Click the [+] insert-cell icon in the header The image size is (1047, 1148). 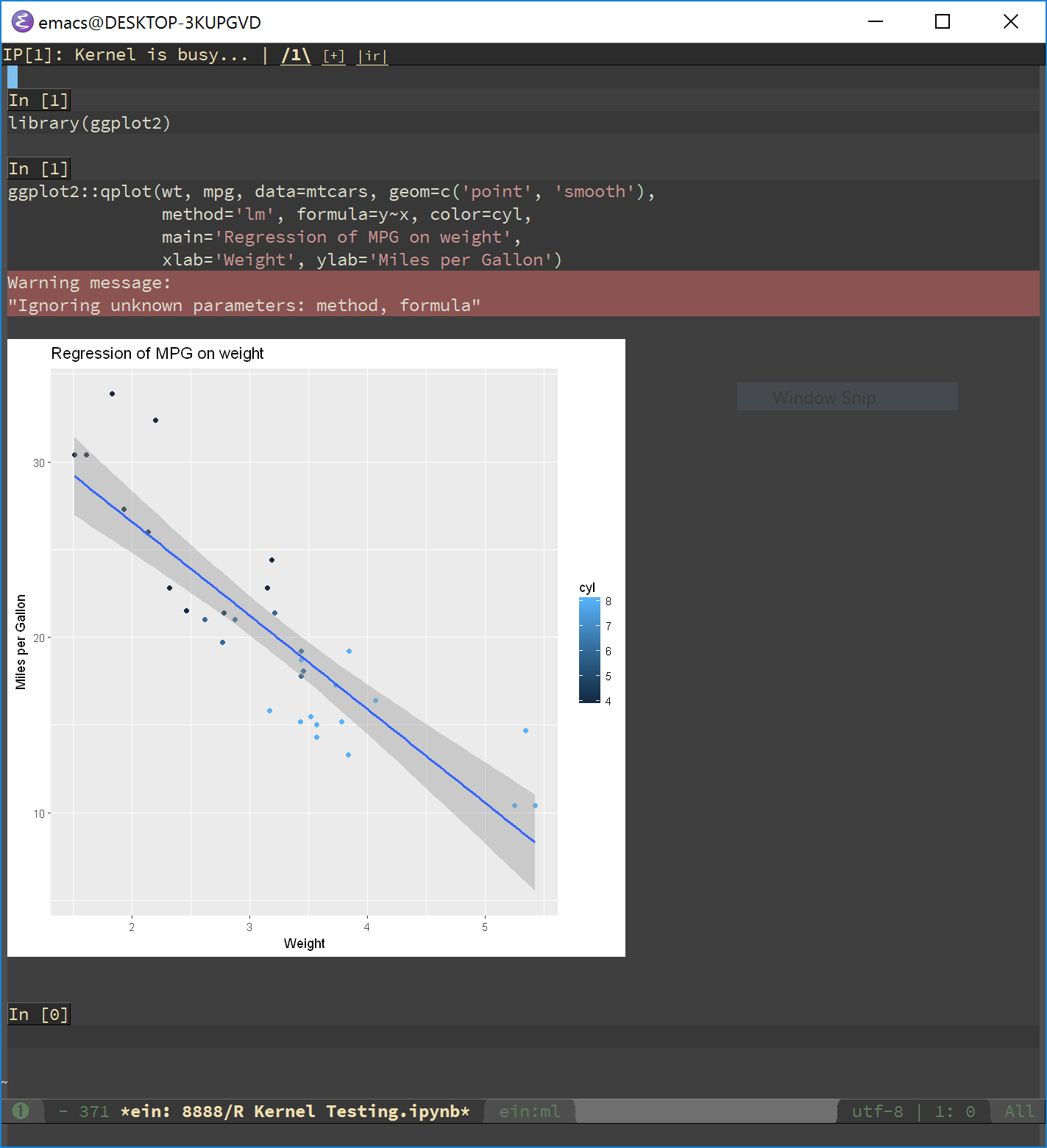(x=333, y=55)
